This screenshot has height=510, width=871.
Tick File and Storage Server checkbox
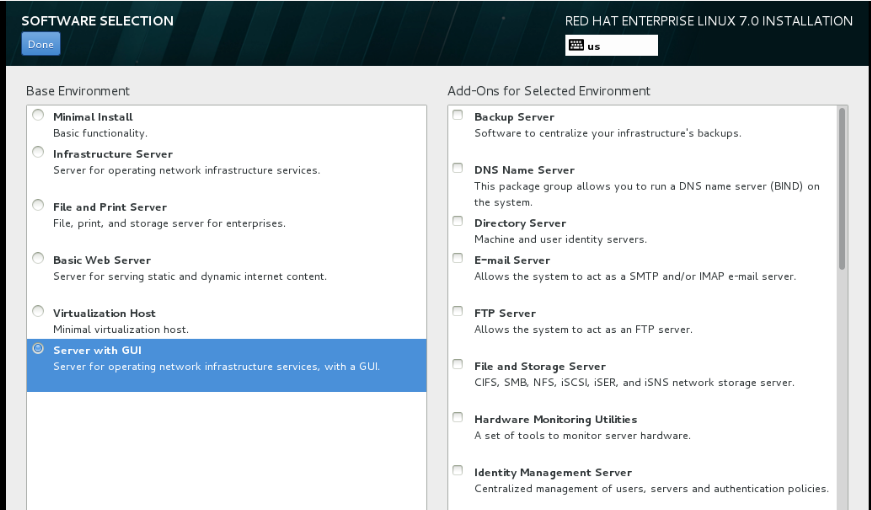pos(458,364)
